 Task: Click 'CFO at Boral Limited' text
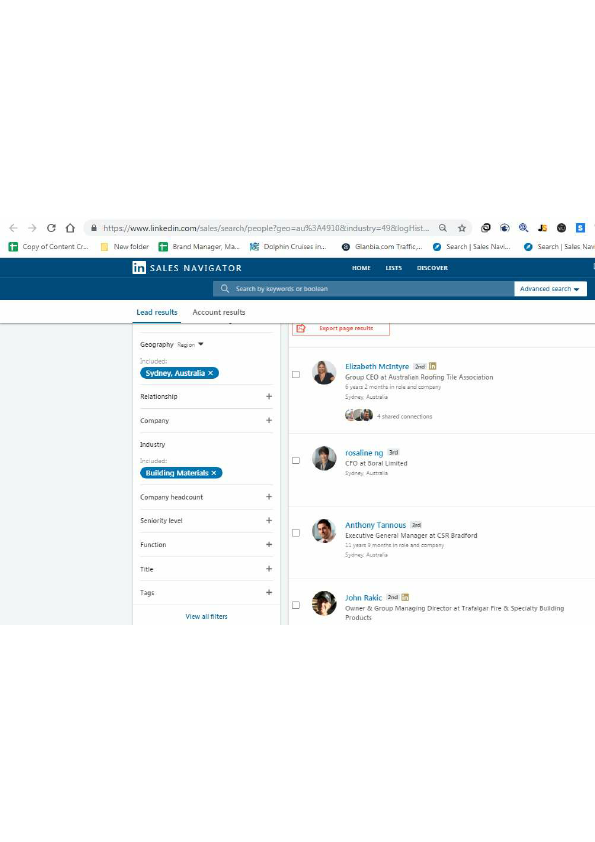376,463
